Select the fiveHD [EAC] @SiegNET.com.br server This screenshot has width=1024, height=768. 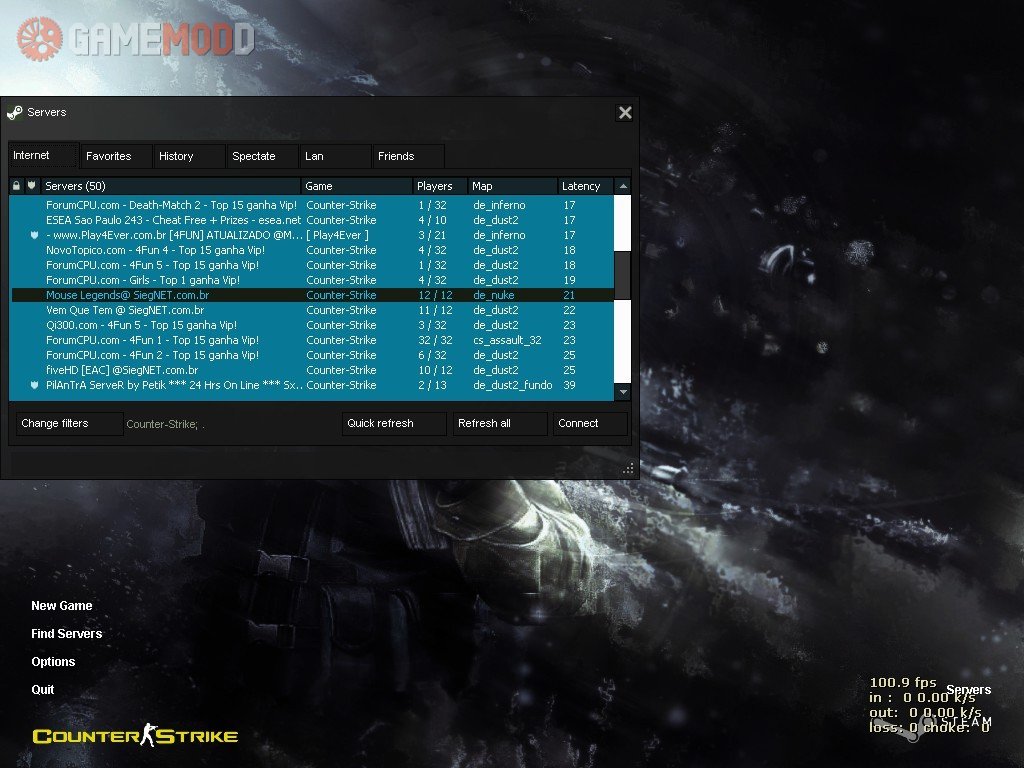(122, 370)
